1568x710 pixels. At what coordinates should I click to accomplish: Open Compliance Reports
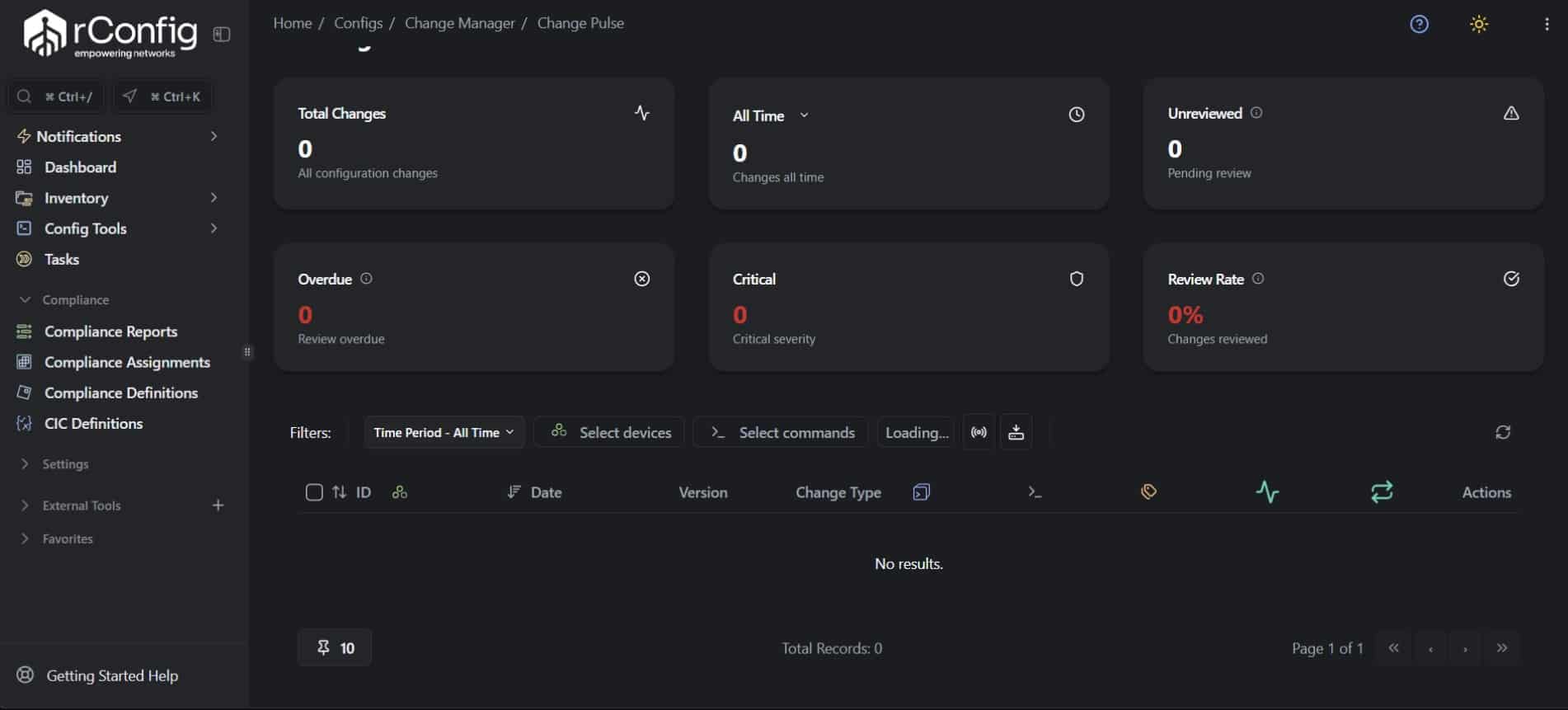pos(110,331)
